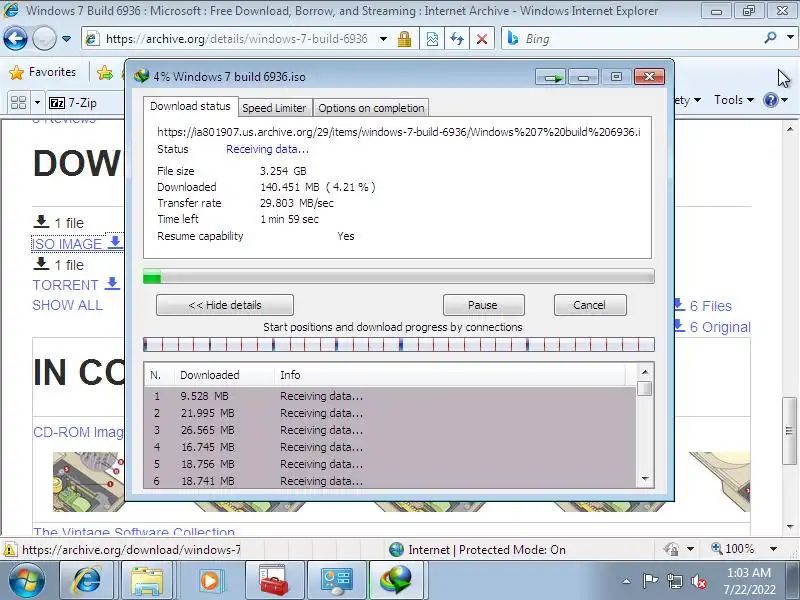Image resolution: width=800 pixels, height=600 pixels.
Task: Click the toolbox taskbar icon
Action: point(273,581)
